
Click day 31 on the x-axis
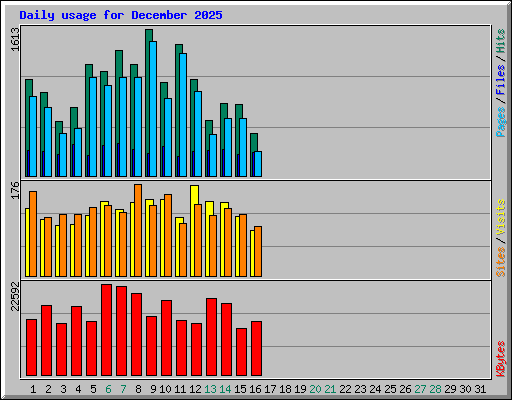(480, 389)
